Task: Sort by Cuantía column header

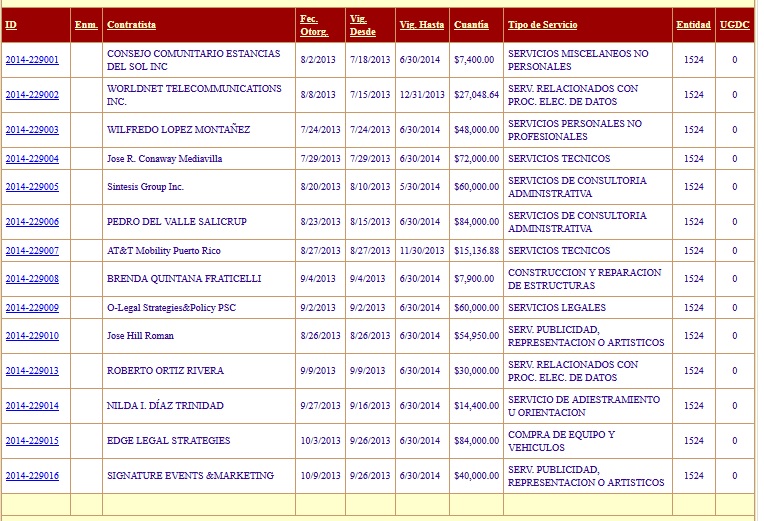Action: 471,24
